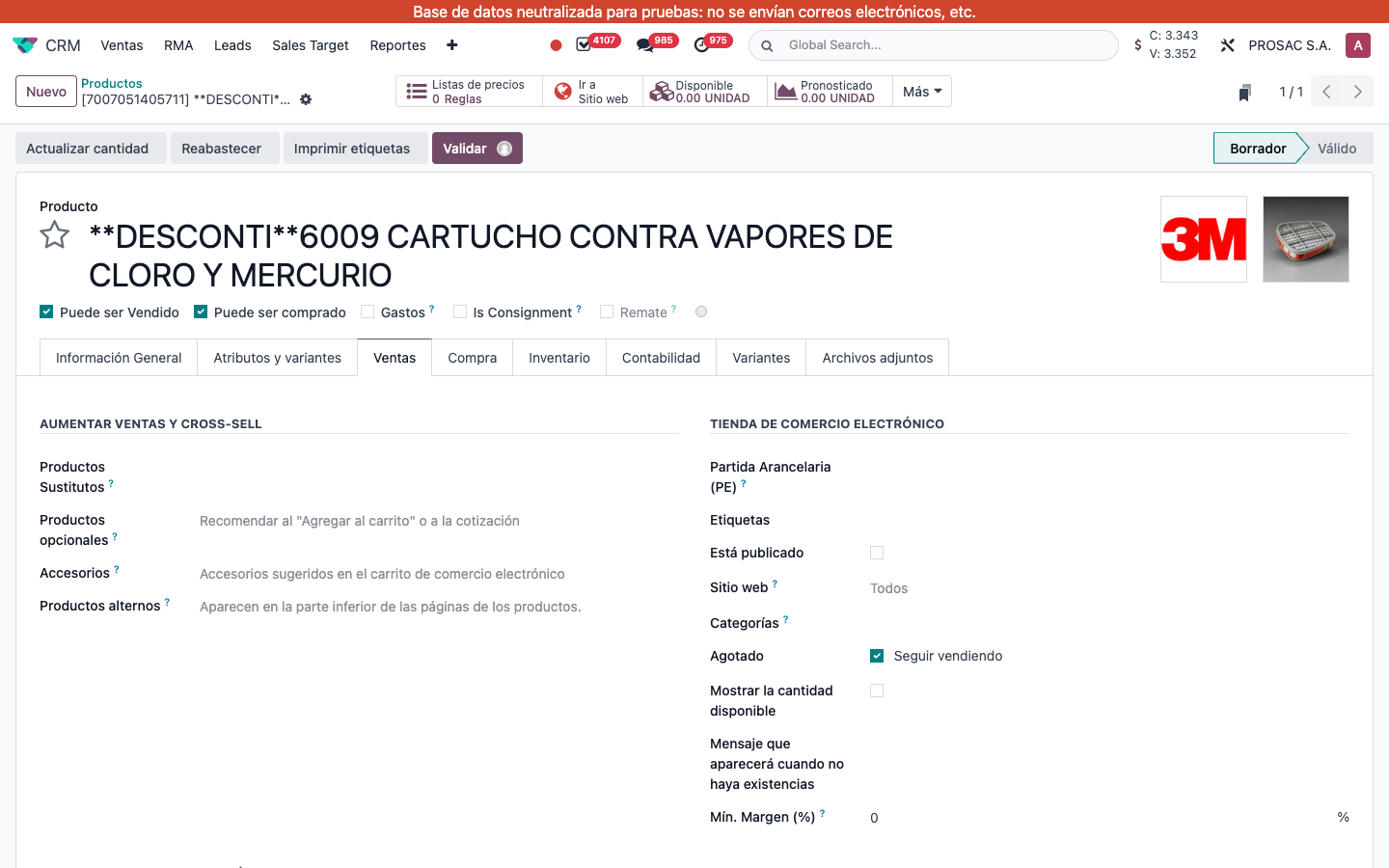Uncheck Seguir vendiendo checkbox
The width and height of the screenshot is (1389, 868).
click(x=877, y=656)
